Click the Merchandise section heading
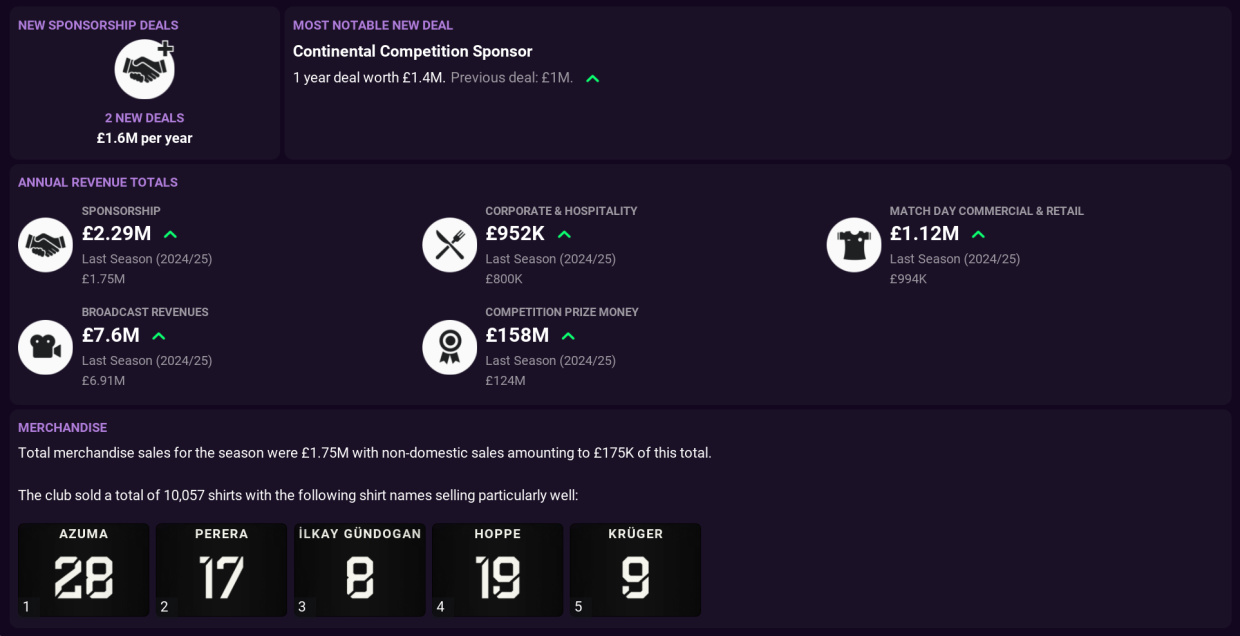Image resolution: width=1240 pixels, height=636 pixels. click(62, 427)
